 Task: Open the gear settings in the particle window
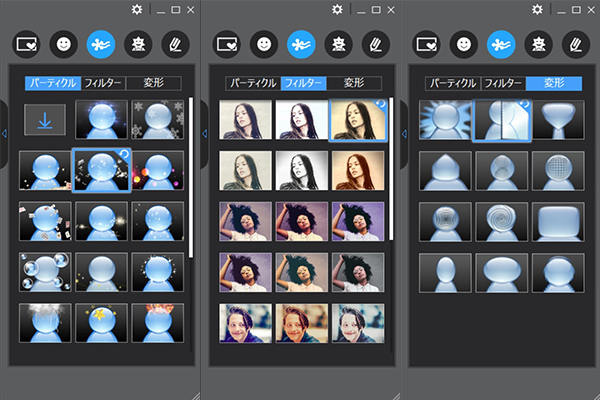tap(137, 9)
